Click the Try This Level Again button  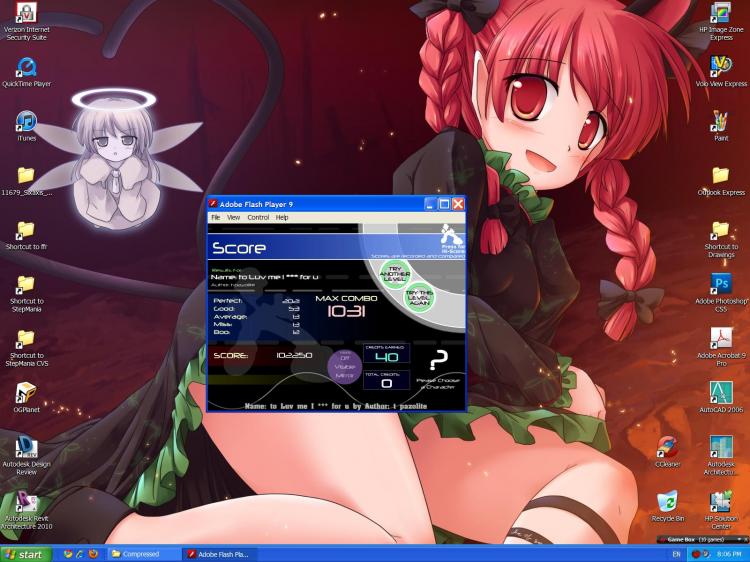pos(419,298)
